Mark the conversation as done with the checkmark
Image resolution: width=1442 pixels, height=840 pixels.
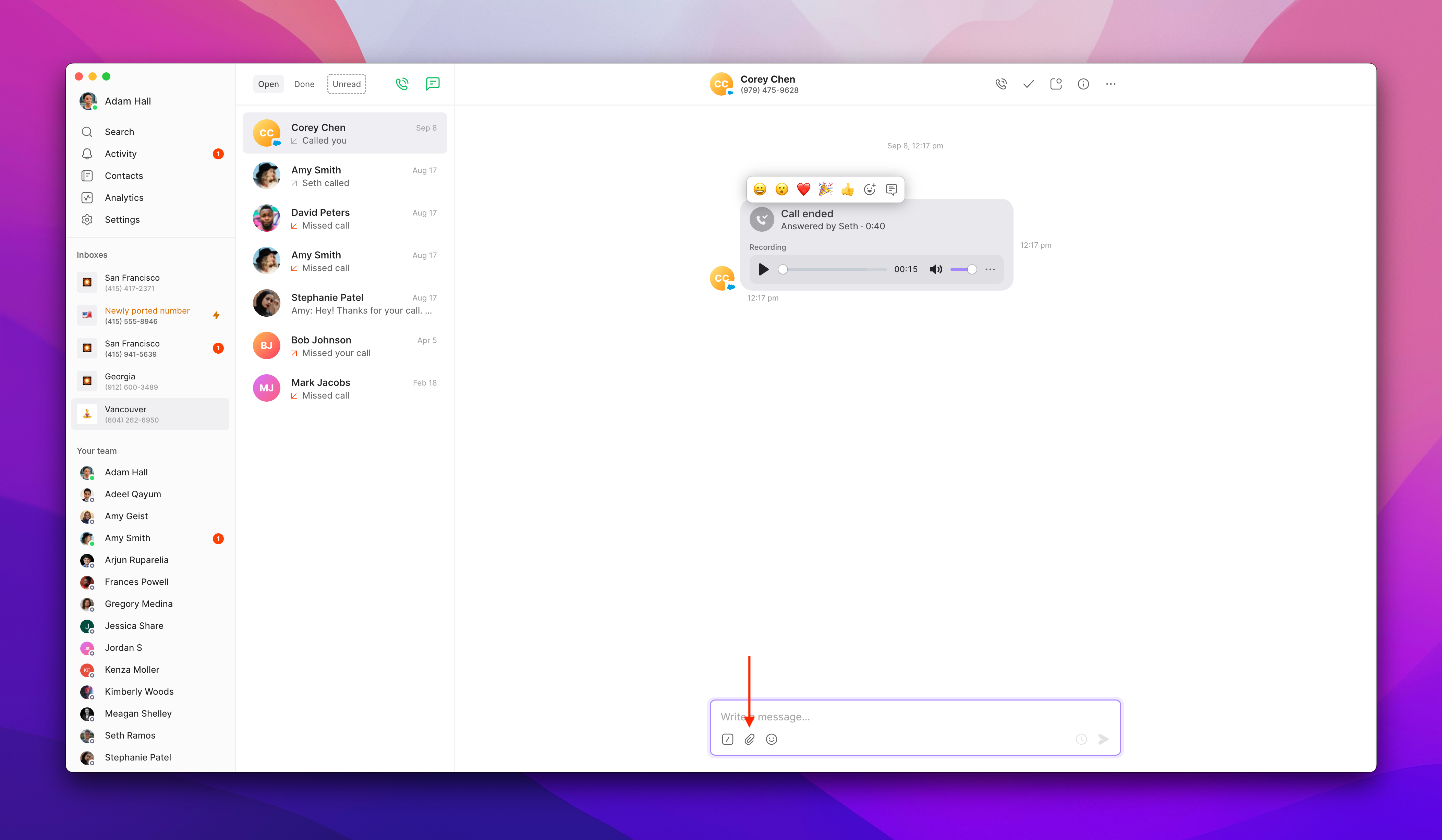tap(1028, 84)
